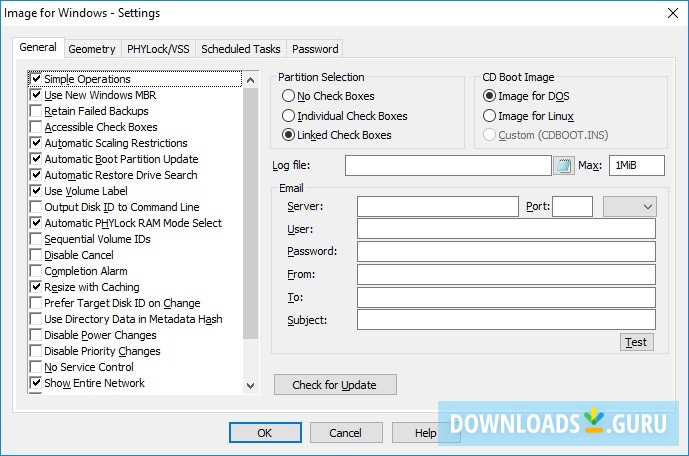Close the Settings dialog window
The image size is (689, 456).
(672, 13)
